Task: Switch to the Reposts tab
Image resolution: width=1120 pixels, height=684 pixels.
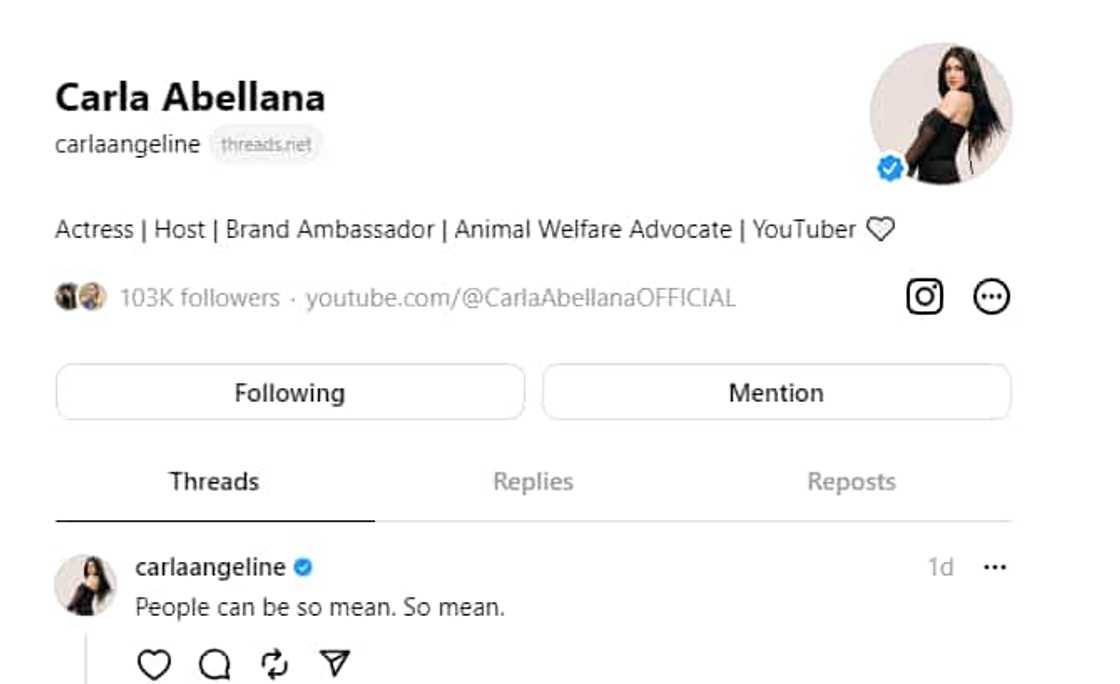Action: tap(851, 482)
